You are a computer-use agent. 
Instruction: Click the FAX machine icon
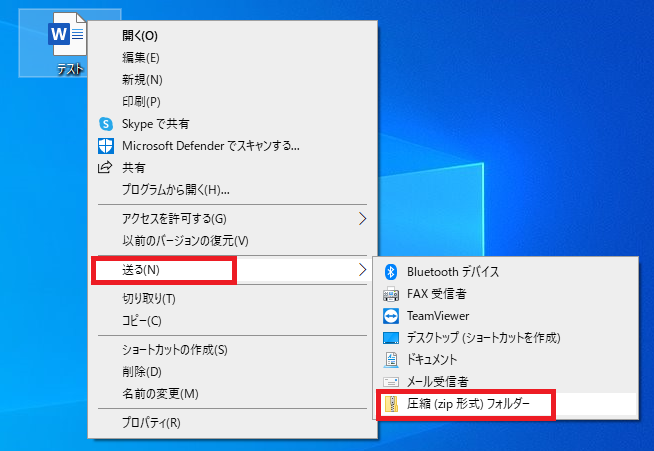pyautogui.click(x=391, y=294)
